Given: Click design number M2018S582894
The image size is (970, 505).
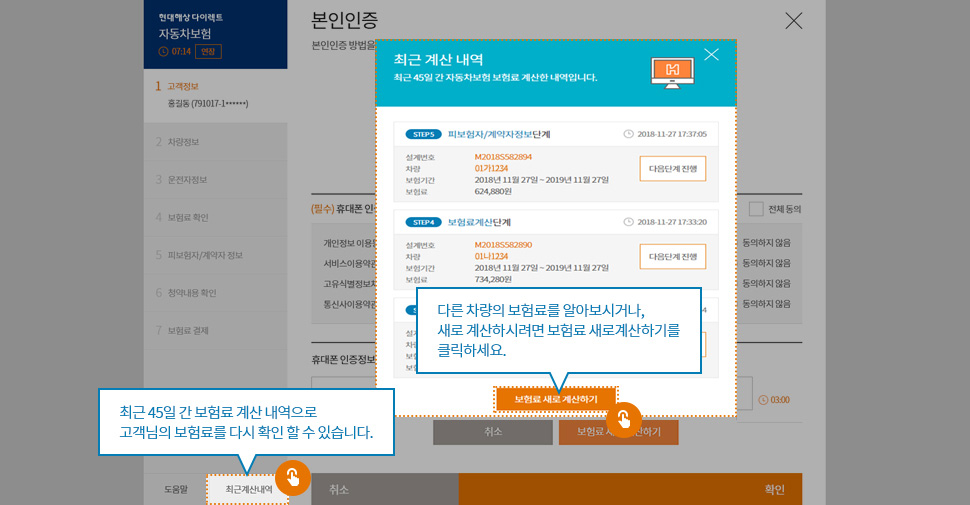Looking at the screenshot, I should tap(503, 157).
